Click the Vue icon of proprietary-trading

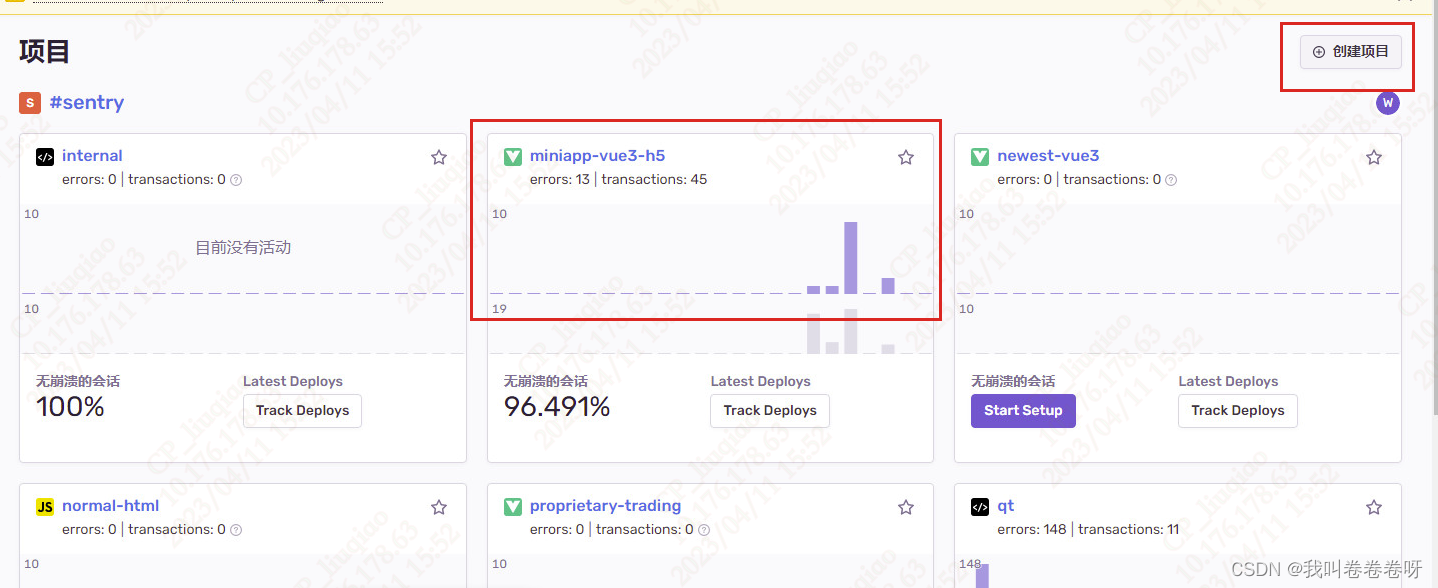coord(512,507)
